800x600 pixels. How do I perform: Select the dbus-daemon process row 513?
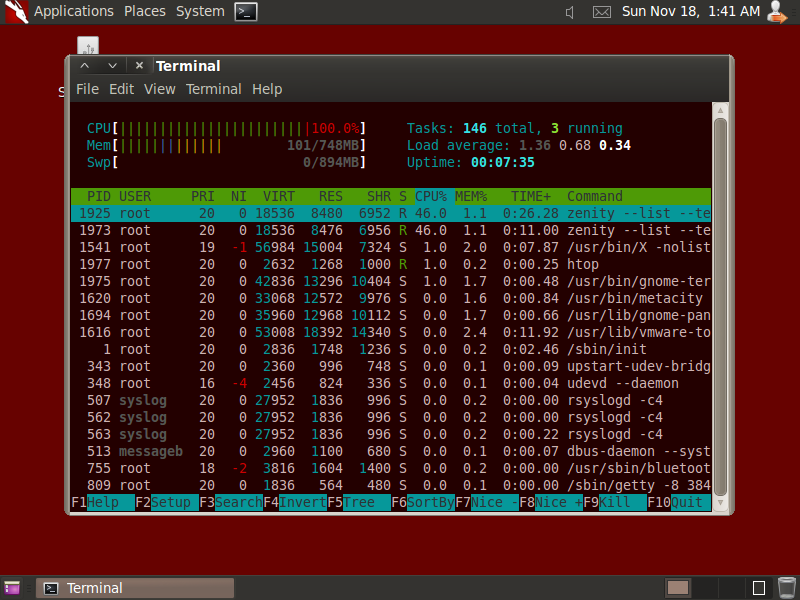click(x=391, y=452)
